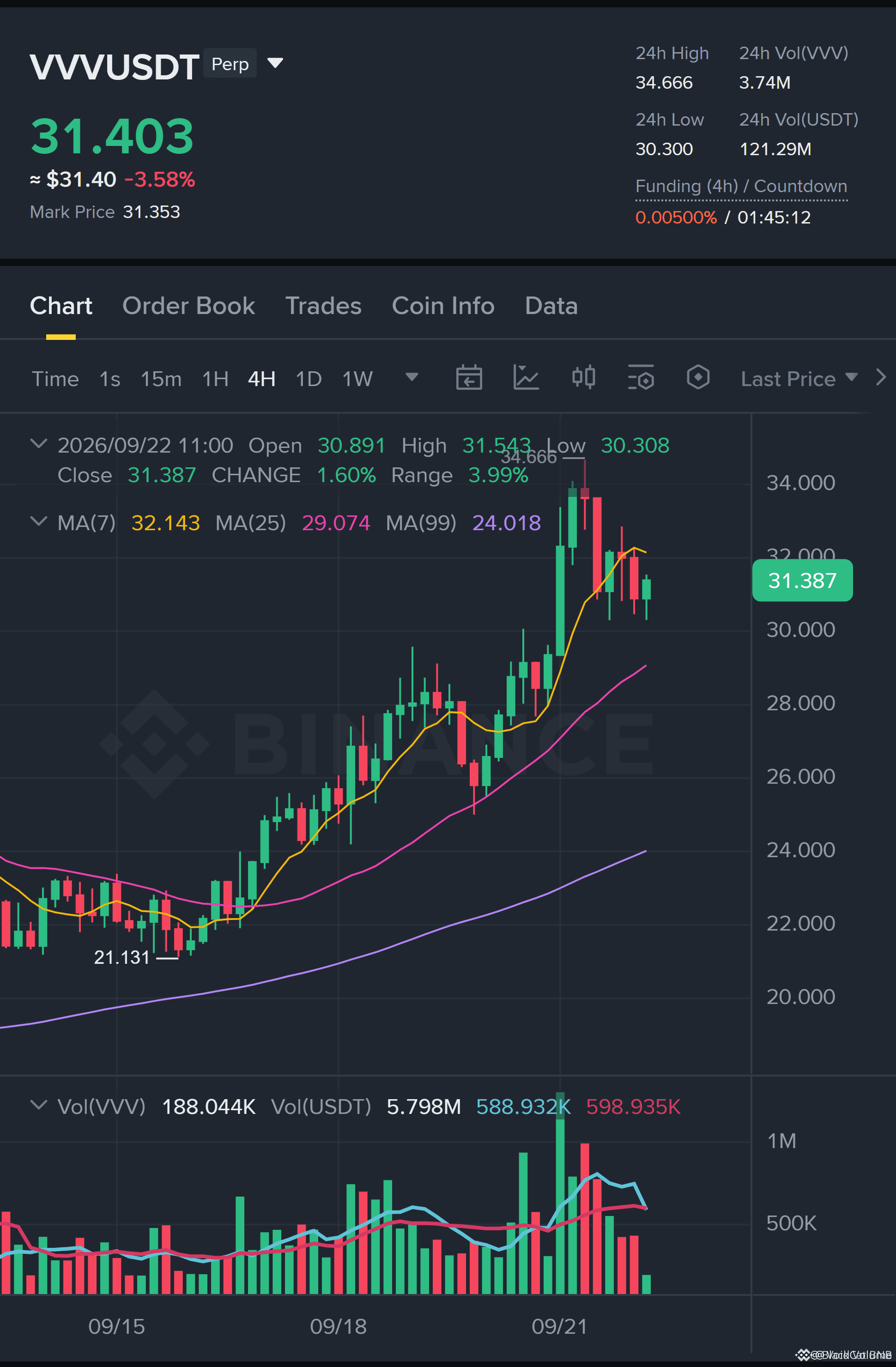Click the hexagon indicator settings icon
Viewport: 896px width, 1367px height.
[x=698, y=377]
